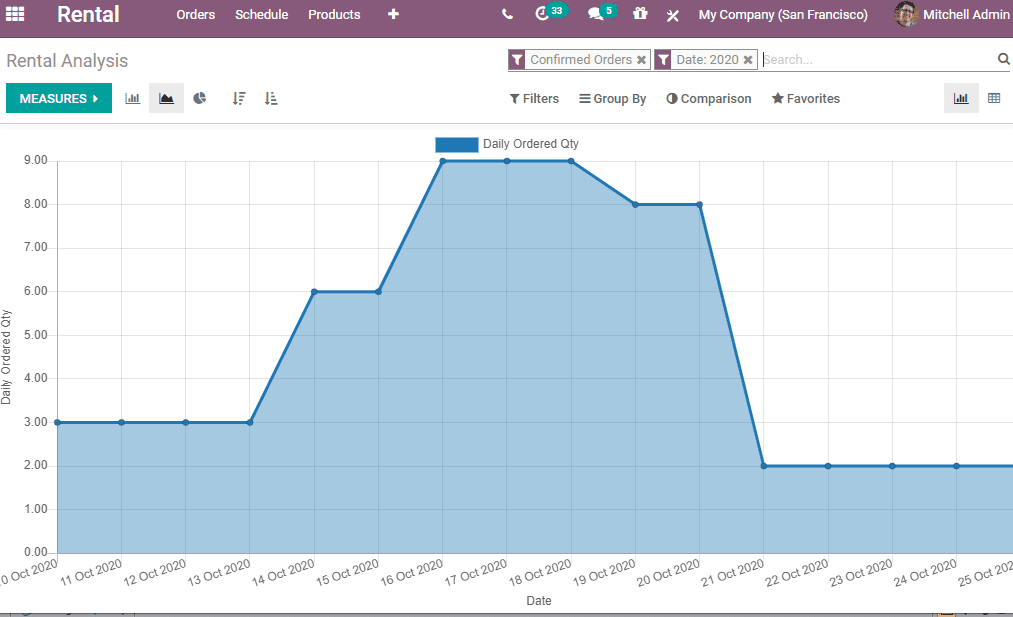
Task: Switch to pie chart mode
Action: tap(200, 98)
